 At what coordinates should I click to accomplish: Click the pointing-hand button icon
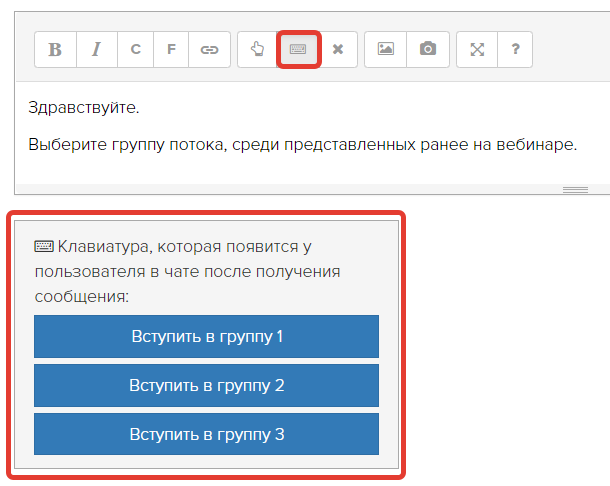[257, 49]
